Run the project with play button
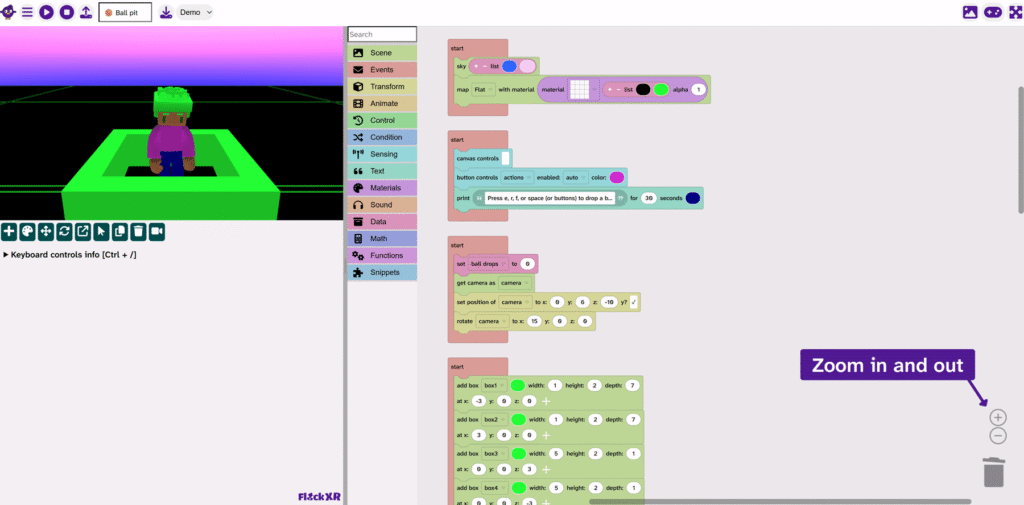Viewport: 1024px width, 505px height. pyautogui.click(x=46, y=12)
